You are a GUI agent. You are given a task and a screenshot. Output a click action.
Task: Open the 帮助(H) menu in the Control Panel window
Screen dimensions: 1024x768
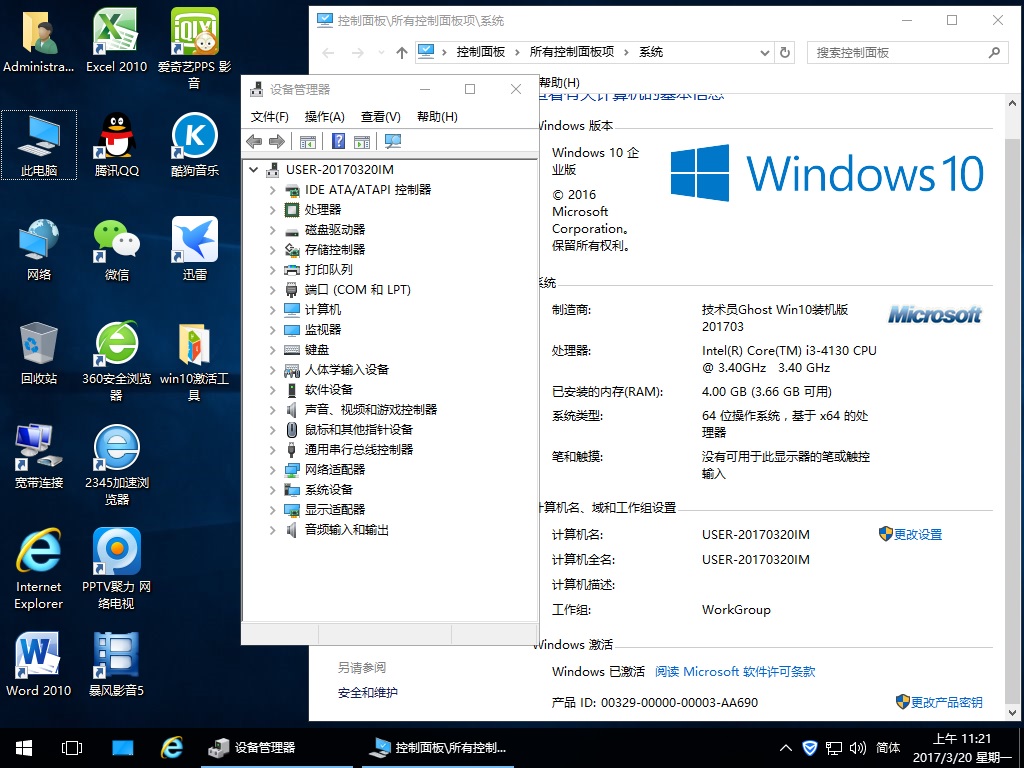tap(560, 82)
